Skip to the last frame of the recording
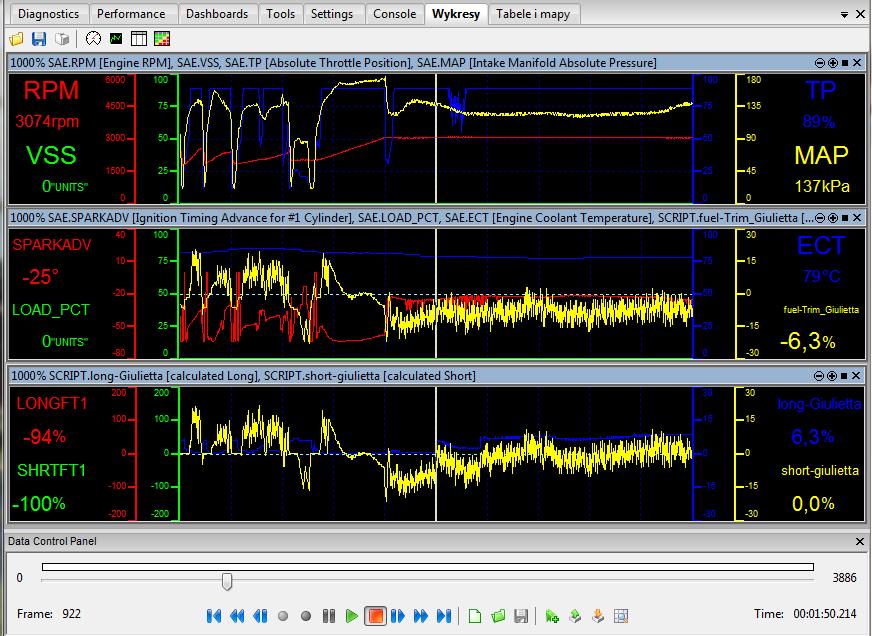The height and width of the screenshot is (636, 872). coord(444,616)
